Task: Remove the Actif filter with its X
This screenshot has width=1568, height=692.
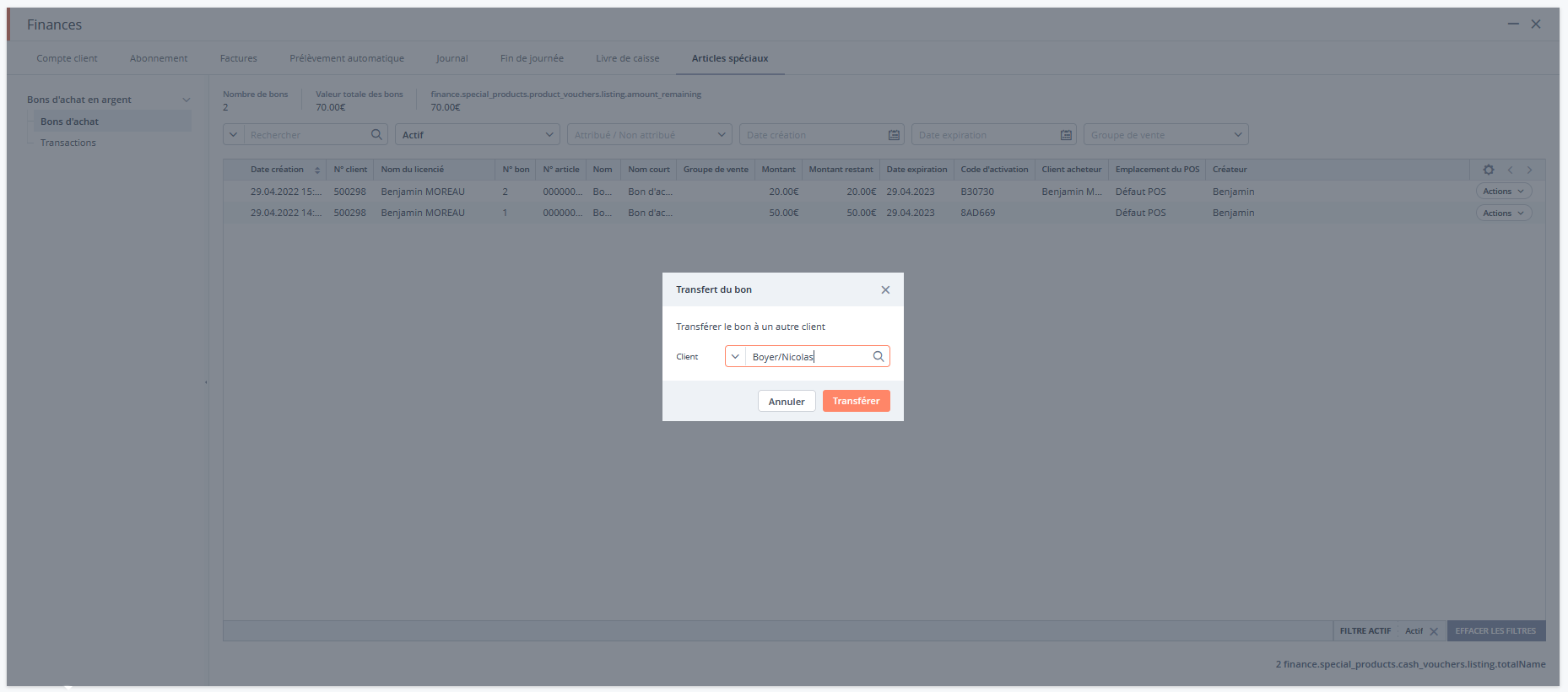Action: point(1433,631)
